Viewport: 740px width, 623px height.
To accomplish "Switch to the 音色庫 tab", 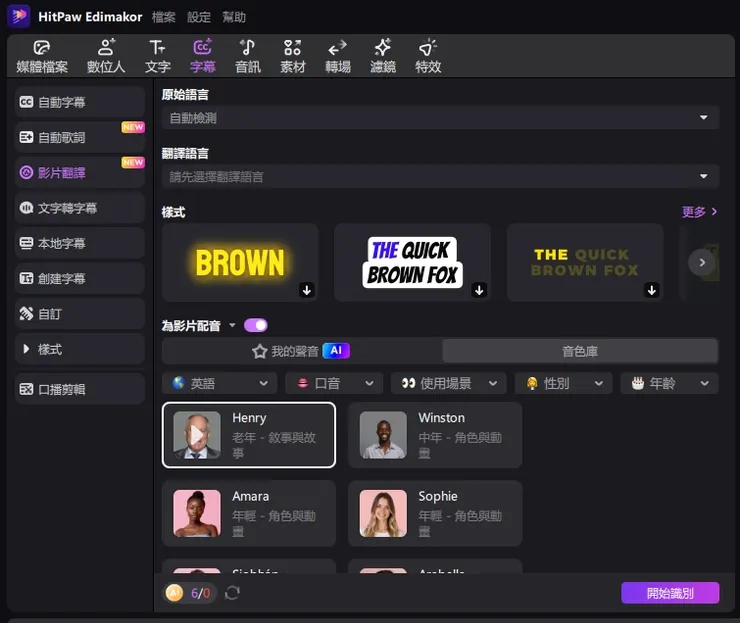I will [x=580, y=351].
